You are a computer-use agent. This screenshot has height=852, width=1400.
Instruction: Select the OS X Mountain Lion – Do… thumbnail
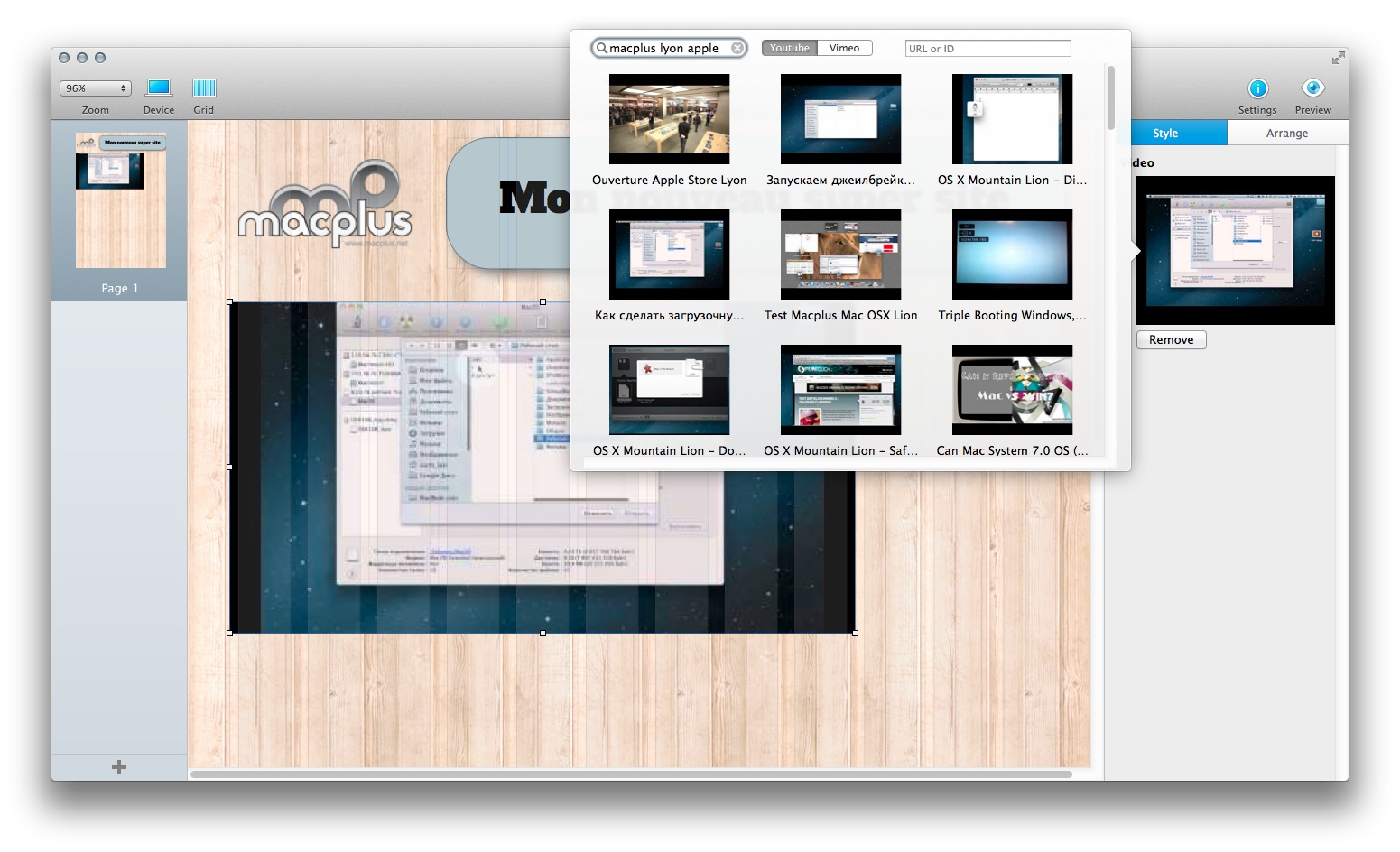[670, 390]
